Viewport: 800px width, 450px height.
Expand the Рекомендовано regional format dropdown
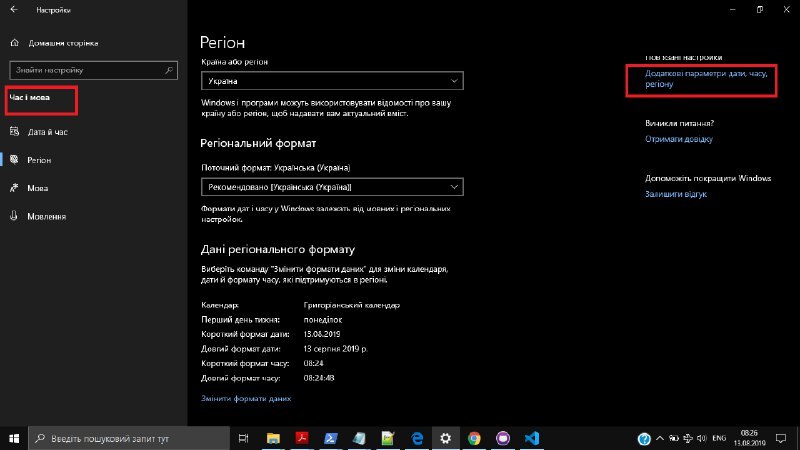[332, 187]
